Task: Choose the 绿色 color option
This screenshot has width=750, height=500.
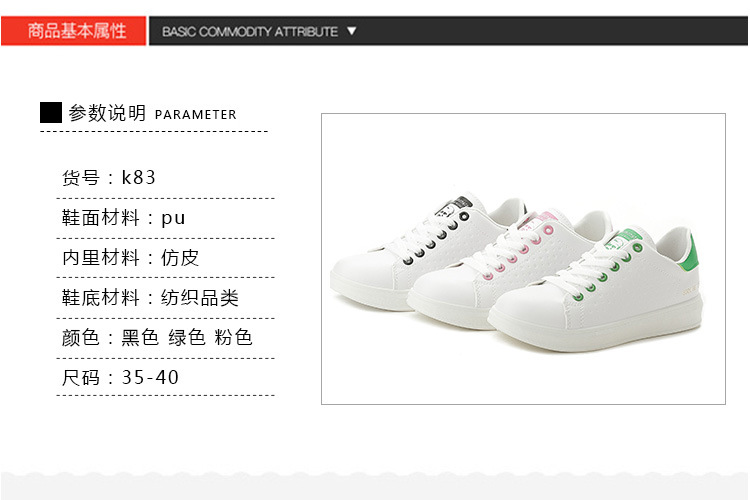Action: tap(187, 338)
